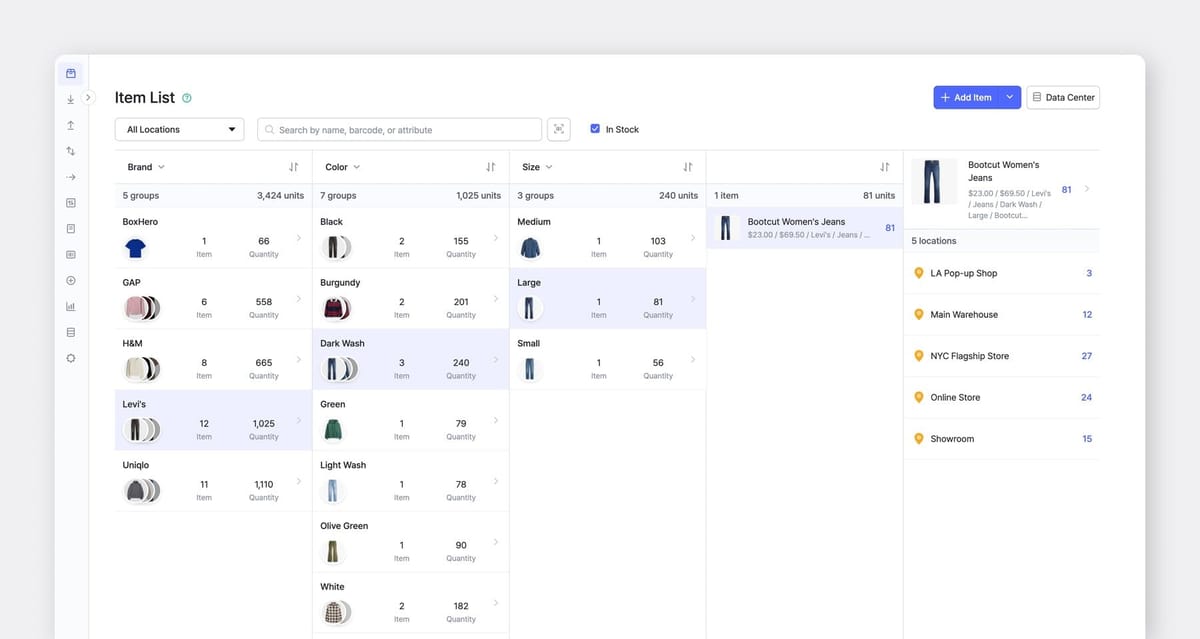Open the Stock In icon in sidebar
The height and width of the screenshot is (639, 1200).
tap(70, 100)
